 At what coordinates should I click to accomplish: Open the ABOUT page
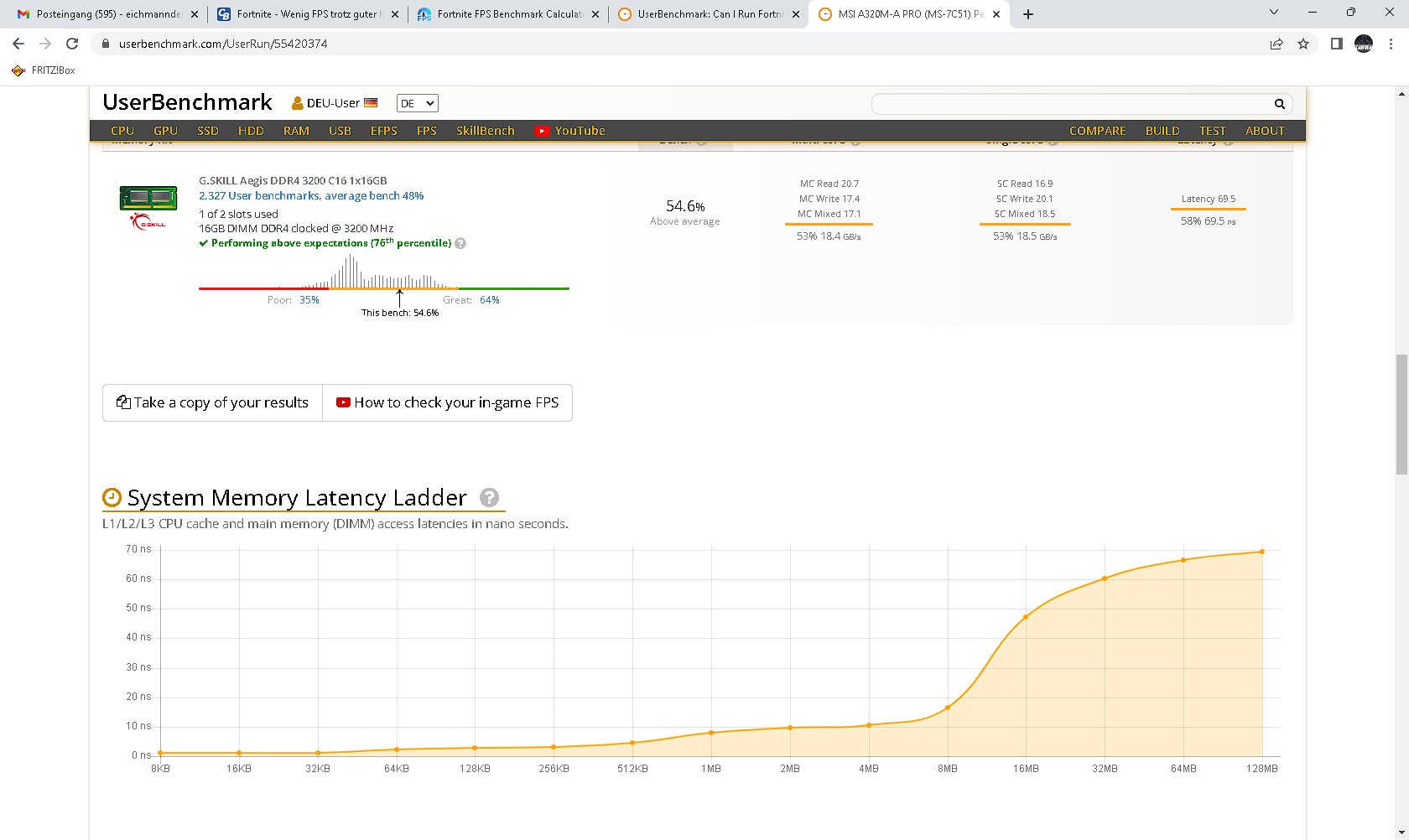1265,131
